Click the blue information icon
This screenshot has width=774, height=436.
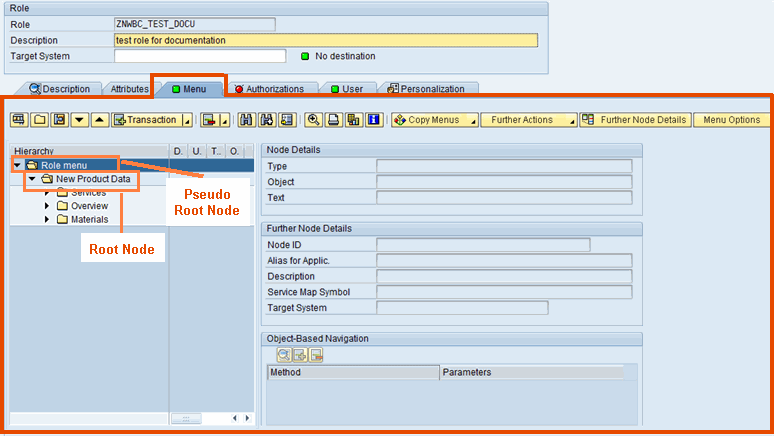tap(374, 120)
